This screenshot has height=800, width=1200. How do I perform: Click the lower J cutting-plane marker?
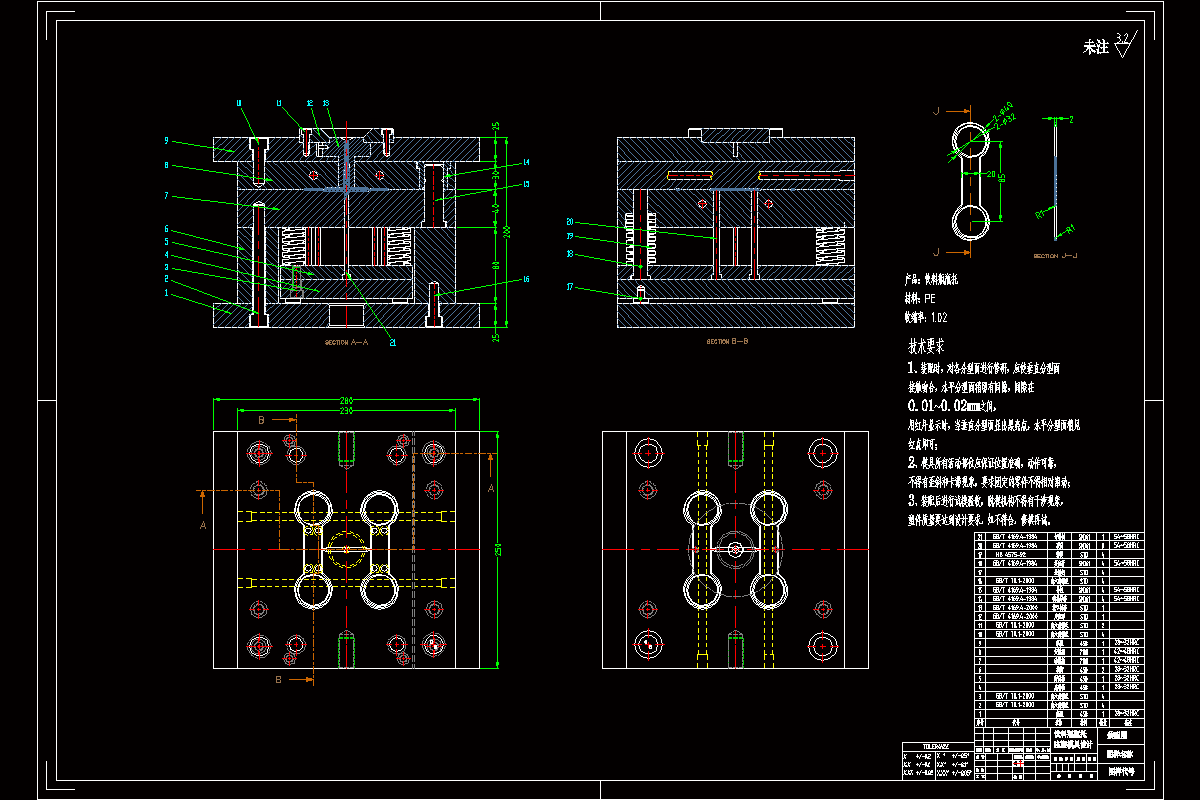pos(937,251)
